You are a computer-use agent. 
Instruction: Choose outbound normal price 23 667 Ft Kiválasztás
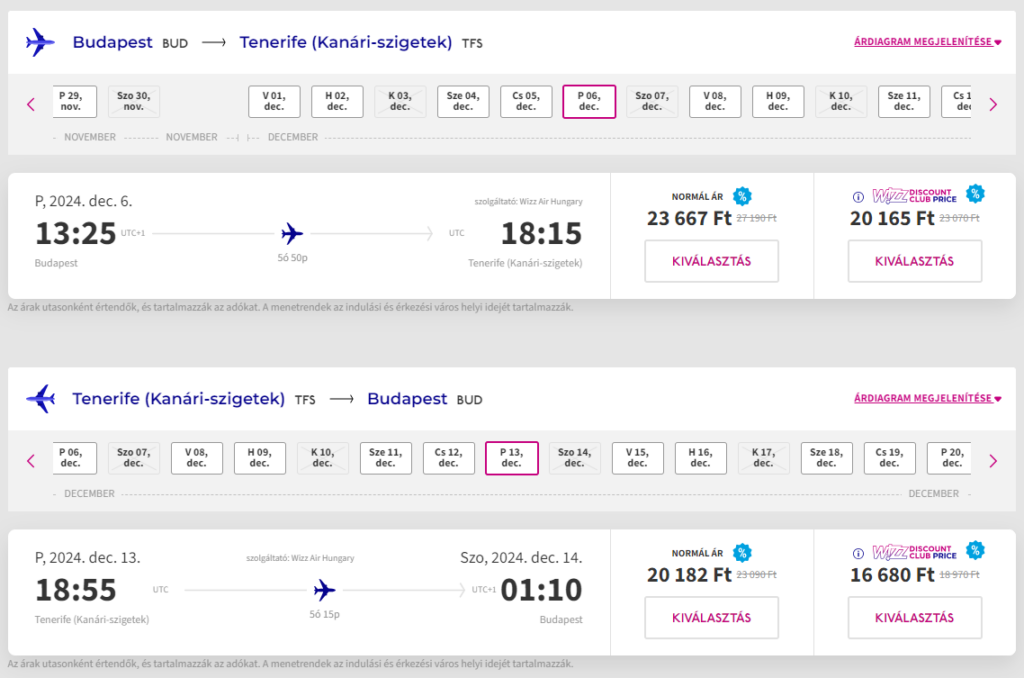tap(712, 261)
